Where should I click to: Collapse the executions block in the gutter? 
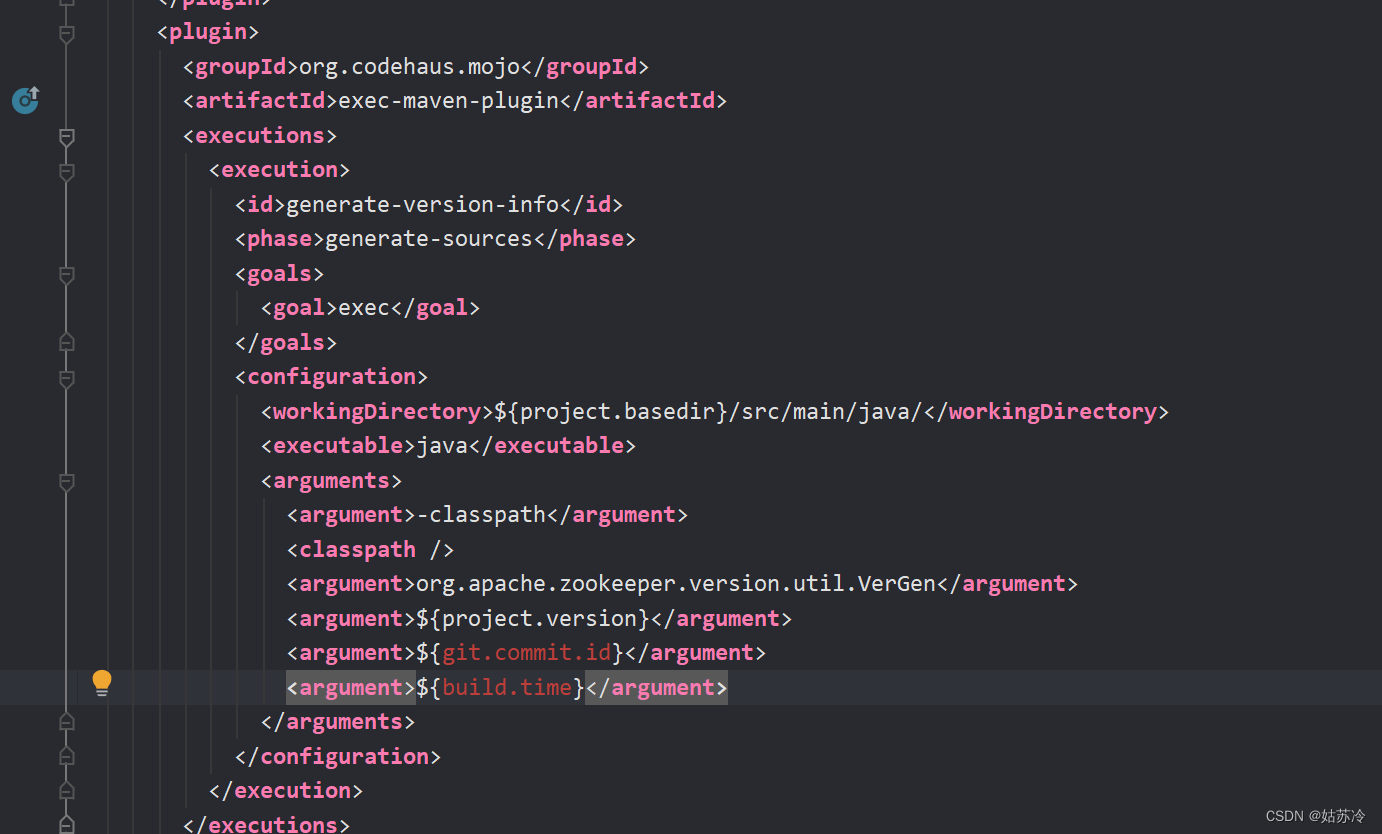point(66,138)
